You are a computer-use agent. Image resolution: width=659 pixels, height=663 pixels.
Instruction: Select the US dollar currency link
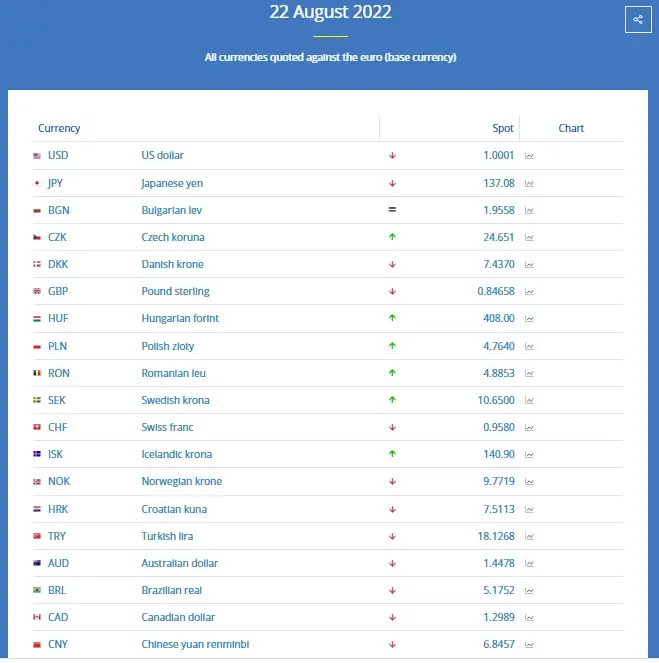click(x=163, y=156)
